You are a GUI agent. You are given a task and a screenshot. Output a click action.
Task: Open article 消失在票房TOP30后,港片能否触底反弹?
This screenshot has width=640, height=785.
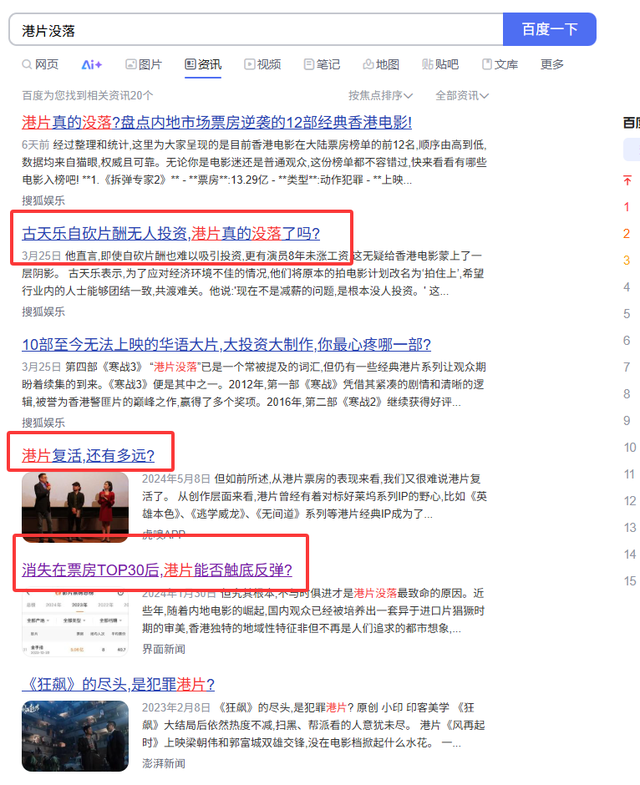click(x=157, y=570)
